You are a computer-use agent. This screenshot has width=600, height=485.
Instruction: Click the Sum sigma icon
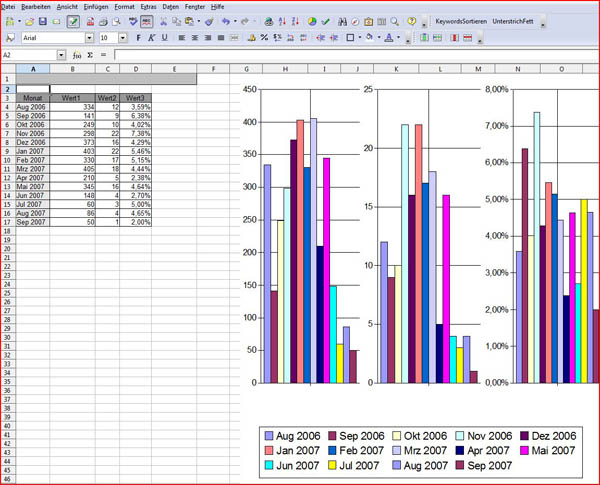pos(90,55)
